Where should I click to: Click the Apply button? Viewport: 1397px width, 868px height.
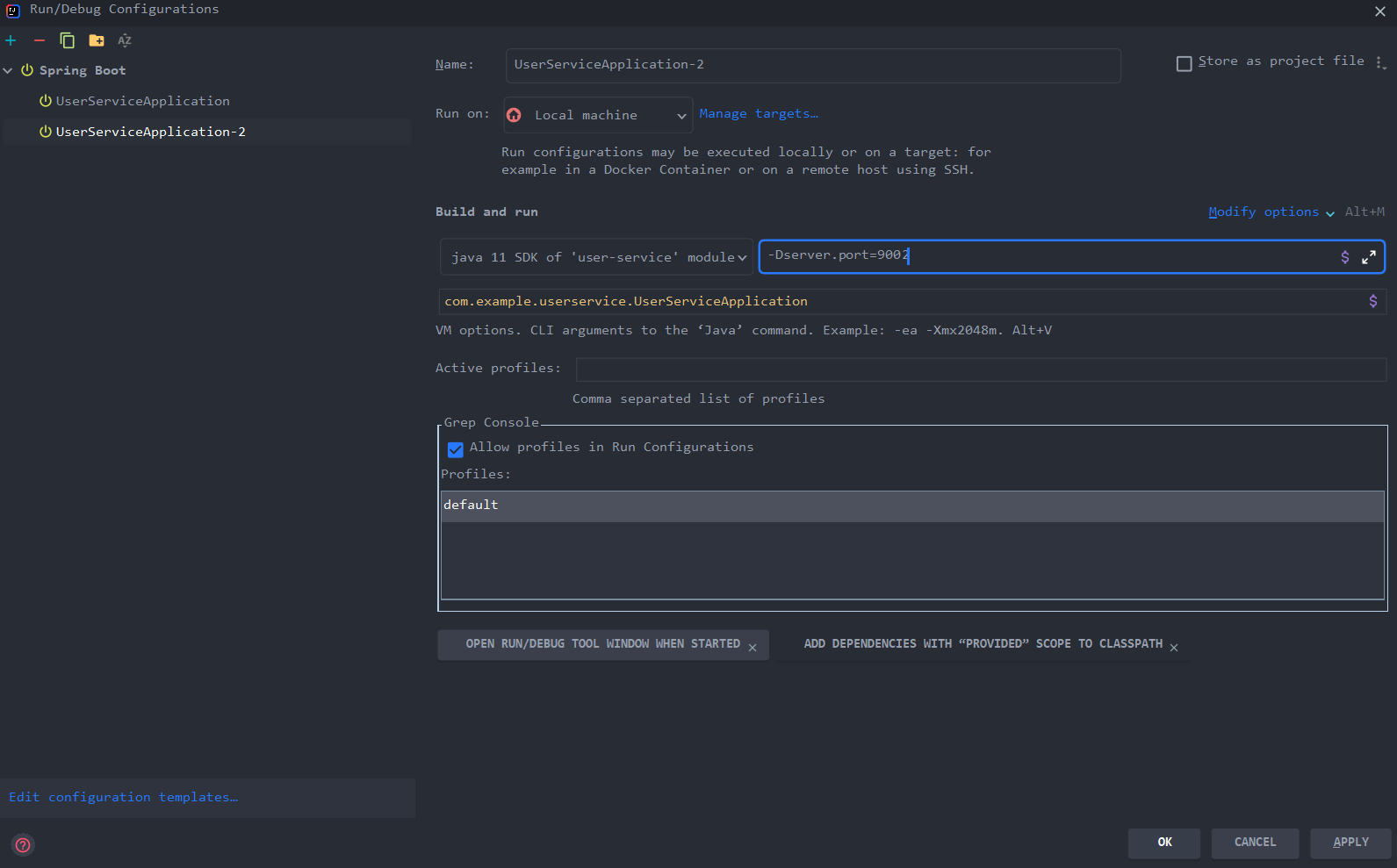point(1350,843)
